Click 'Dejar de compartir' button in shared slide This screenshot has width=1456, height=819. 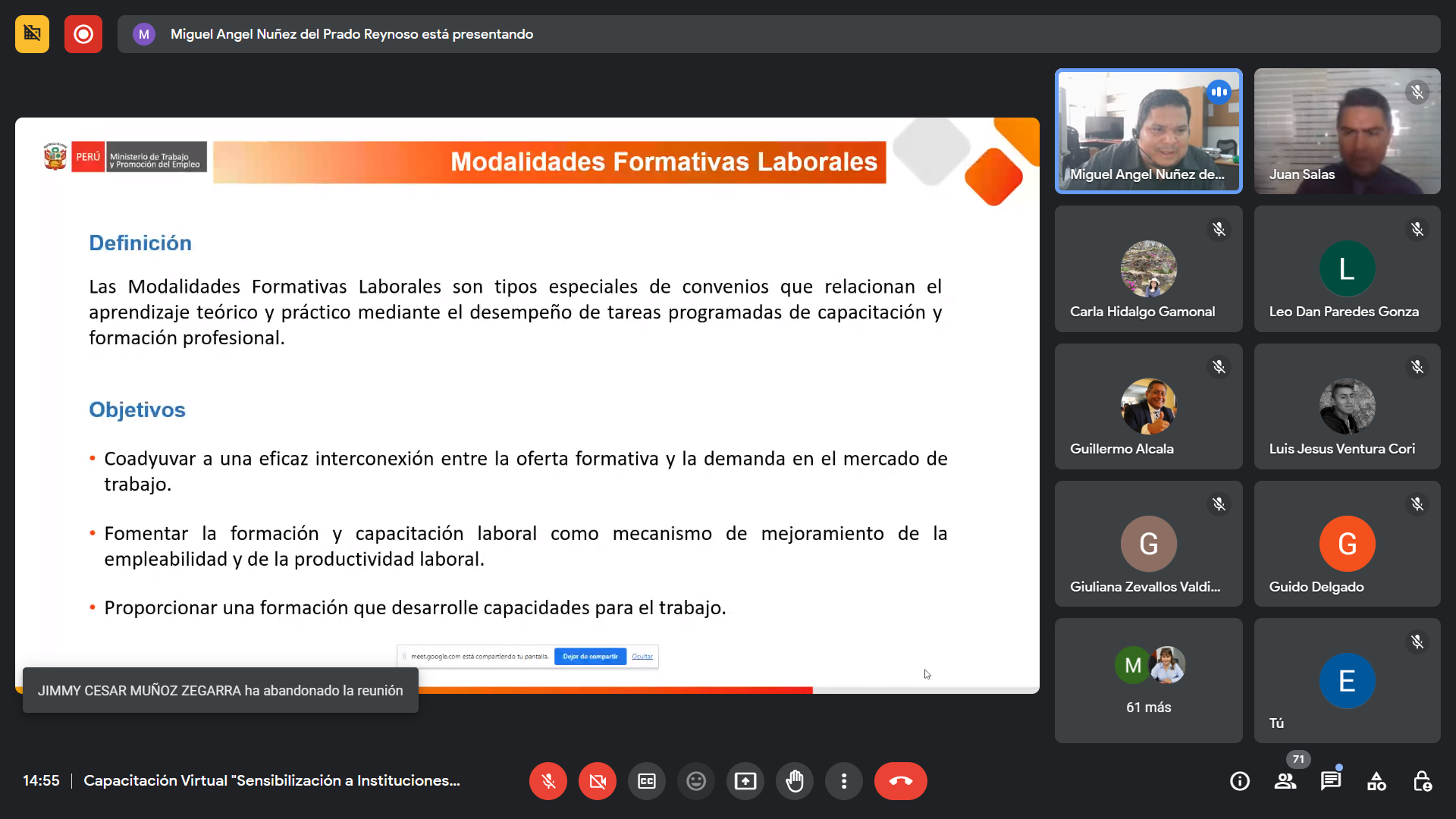click(590, 657)
